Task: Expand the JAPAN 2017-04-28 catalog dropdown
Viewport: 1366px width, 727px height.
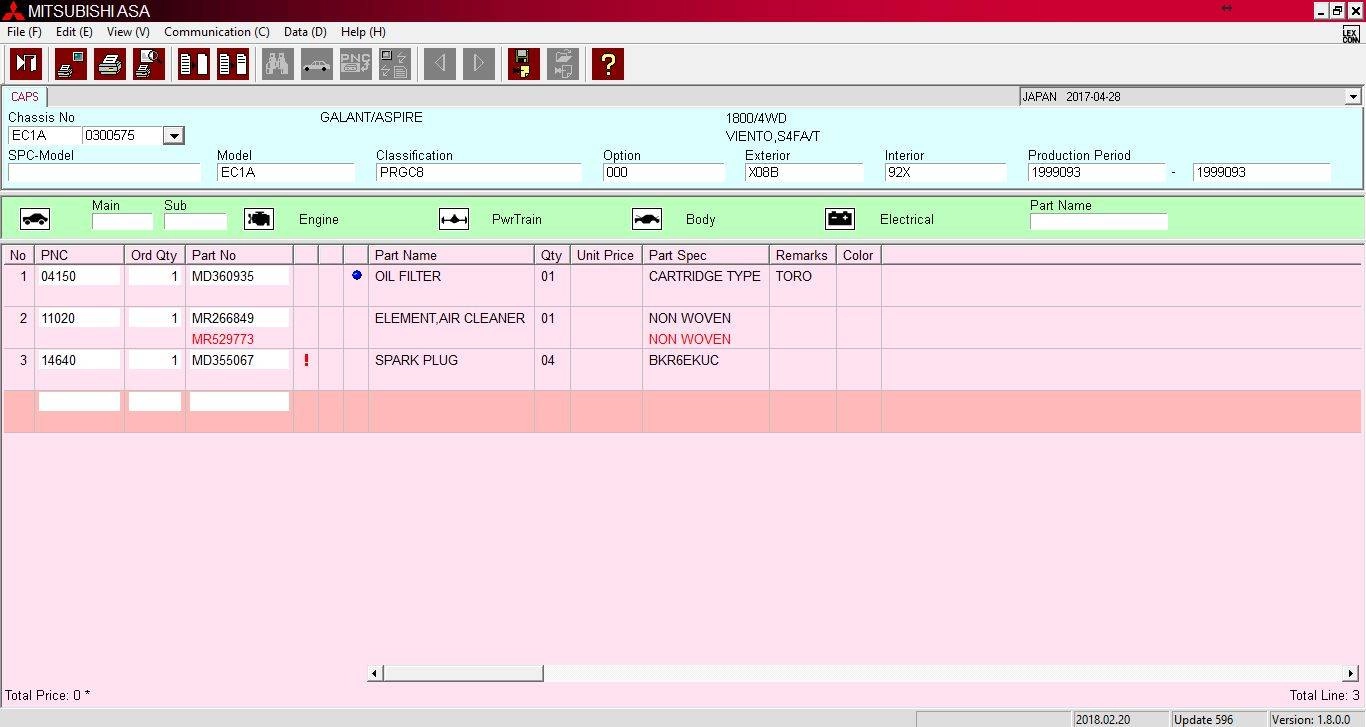Action: point(1353,97)
